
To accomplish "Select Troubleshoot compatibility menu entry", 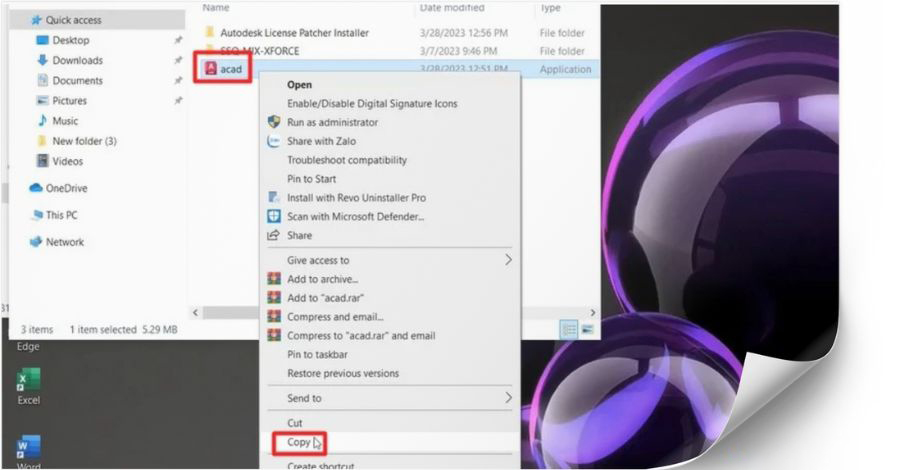I will (346, 160).
